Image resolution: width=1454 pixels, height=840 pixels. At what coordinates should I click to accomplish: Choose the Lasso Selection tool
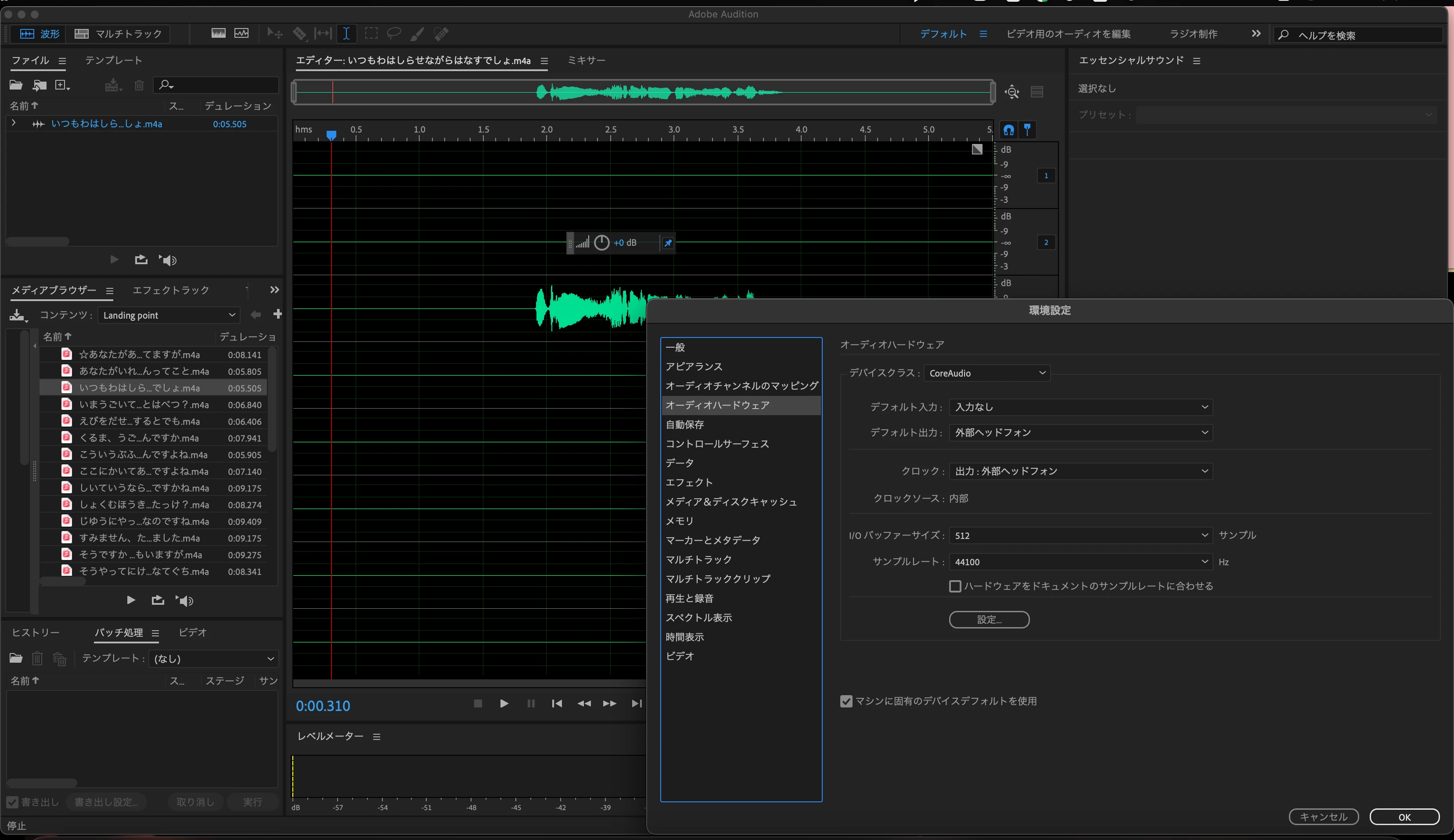pyautogui.click(x=394, y=33)
